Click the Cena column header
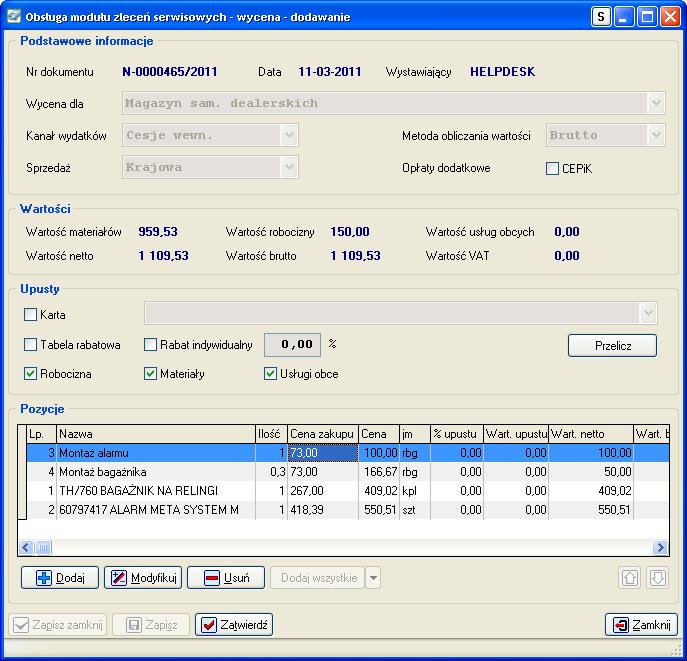The image size is (687, 661). 379,434
